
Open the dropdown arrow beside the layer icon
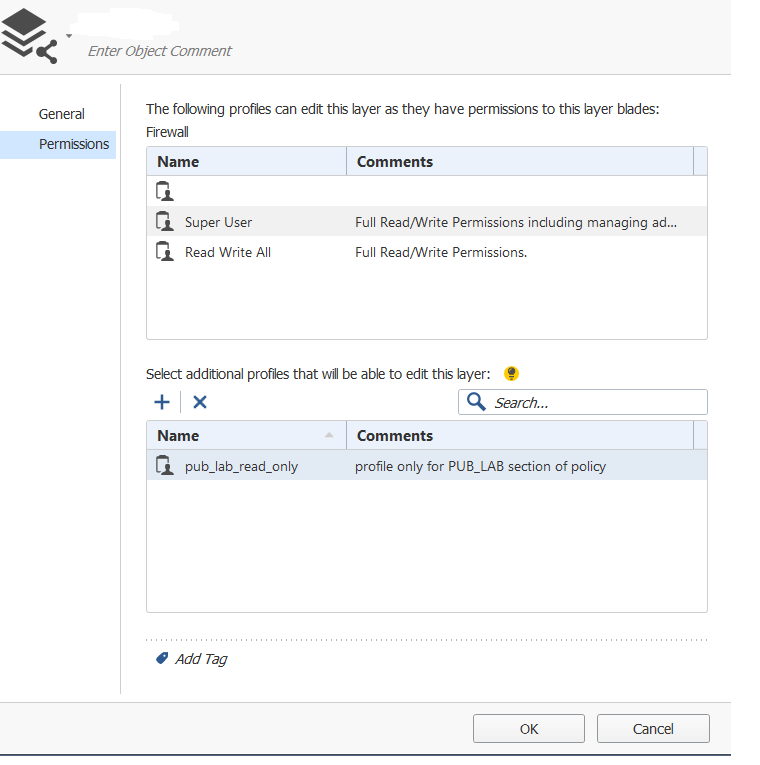click(69, 36)
